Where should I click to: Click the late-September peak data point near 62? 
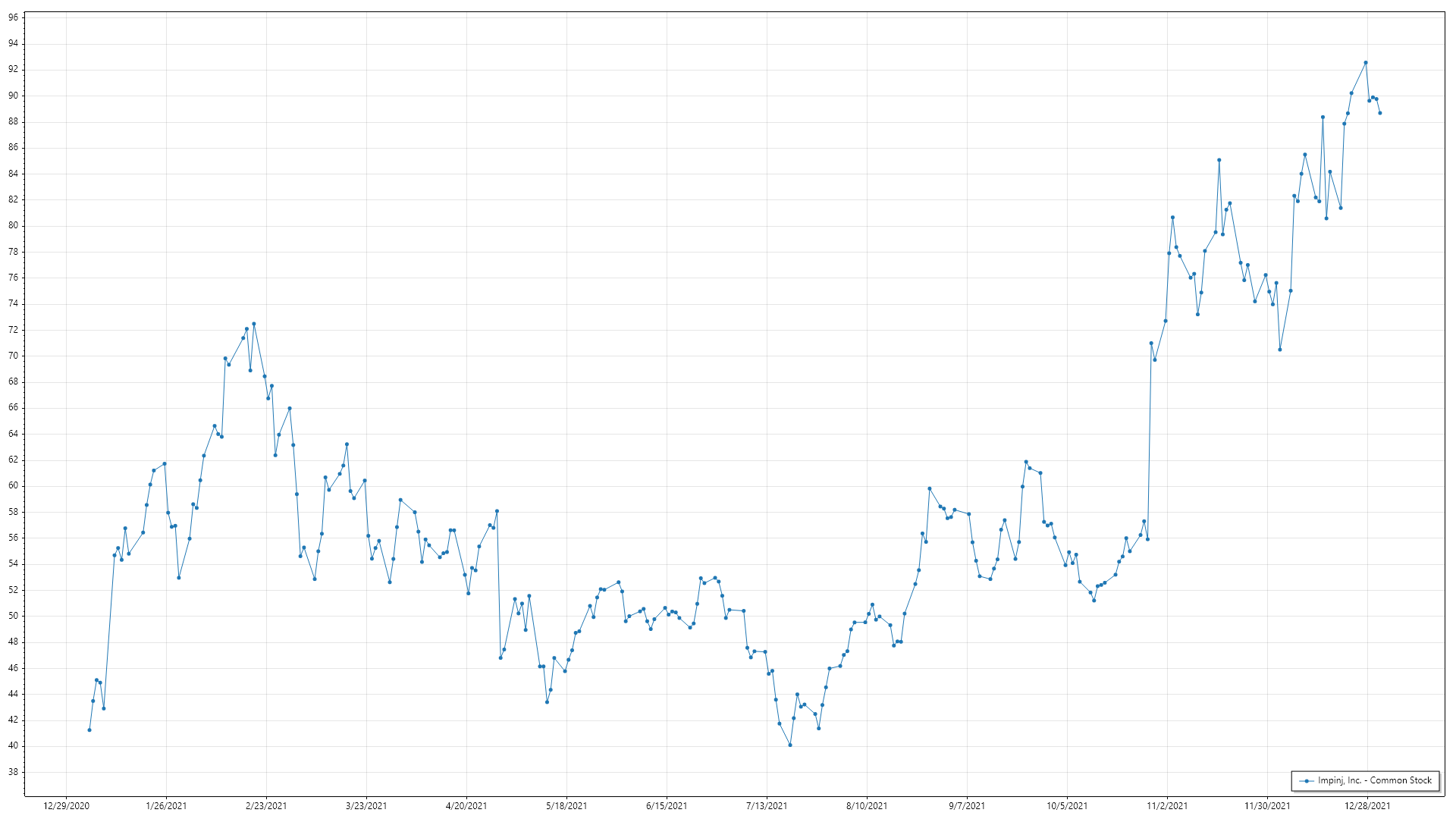coord(1026,462)
